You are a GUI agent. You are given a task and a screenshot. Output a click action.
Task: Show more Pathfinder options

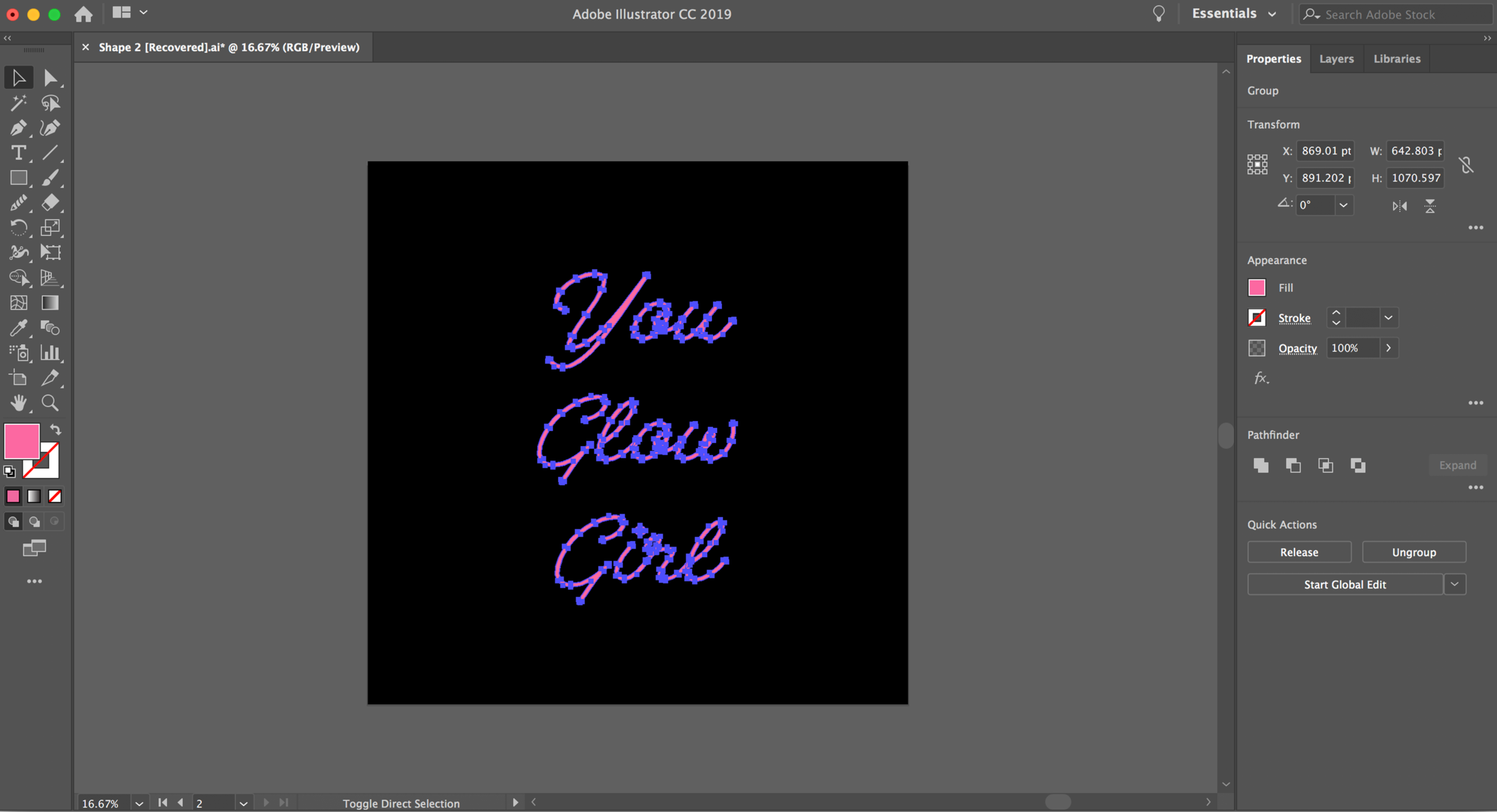tap(1475, 488)
